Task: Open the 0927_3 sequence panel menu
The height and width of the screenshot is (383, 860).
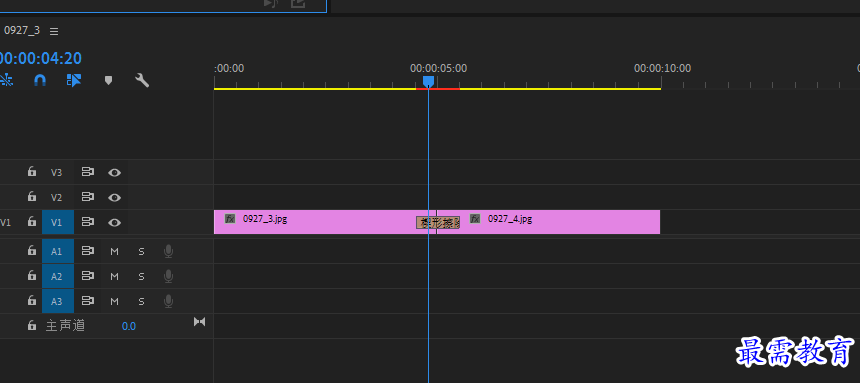Action: pyautogui.click(x=54, y=31)
